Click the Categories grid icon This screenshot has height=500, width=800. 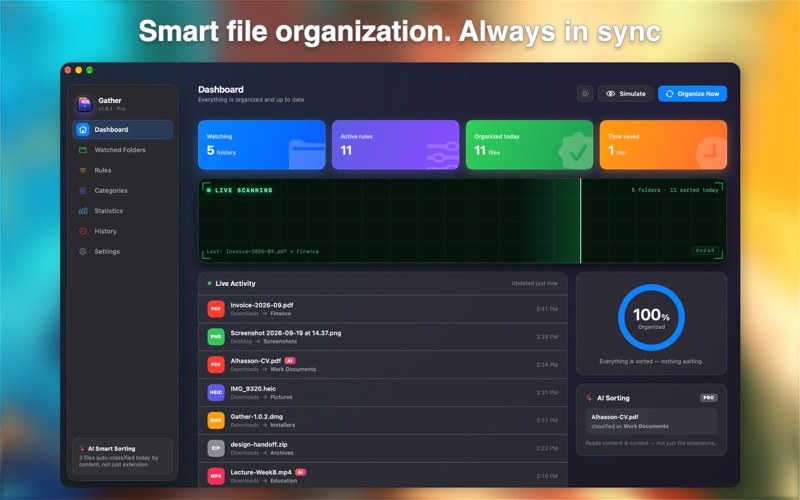(x=83, y=191)
